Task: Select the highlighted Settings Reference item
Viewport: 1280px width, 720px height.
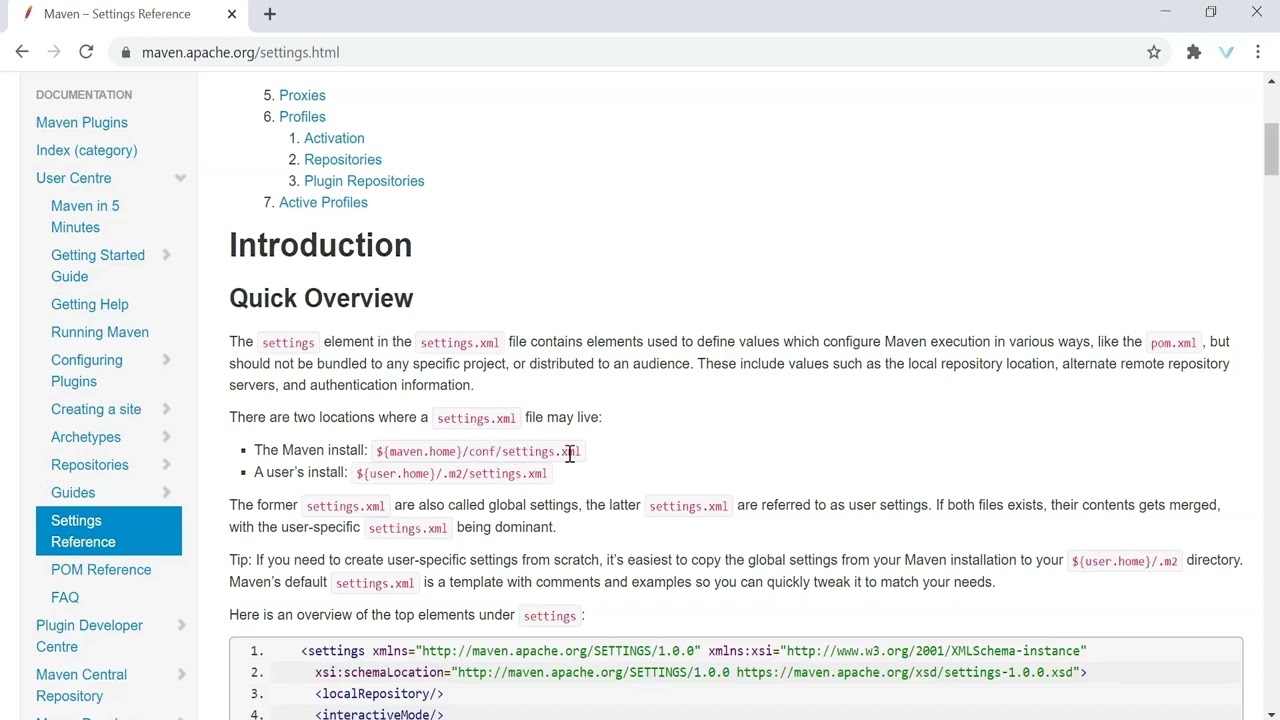Action: (109, 531)
